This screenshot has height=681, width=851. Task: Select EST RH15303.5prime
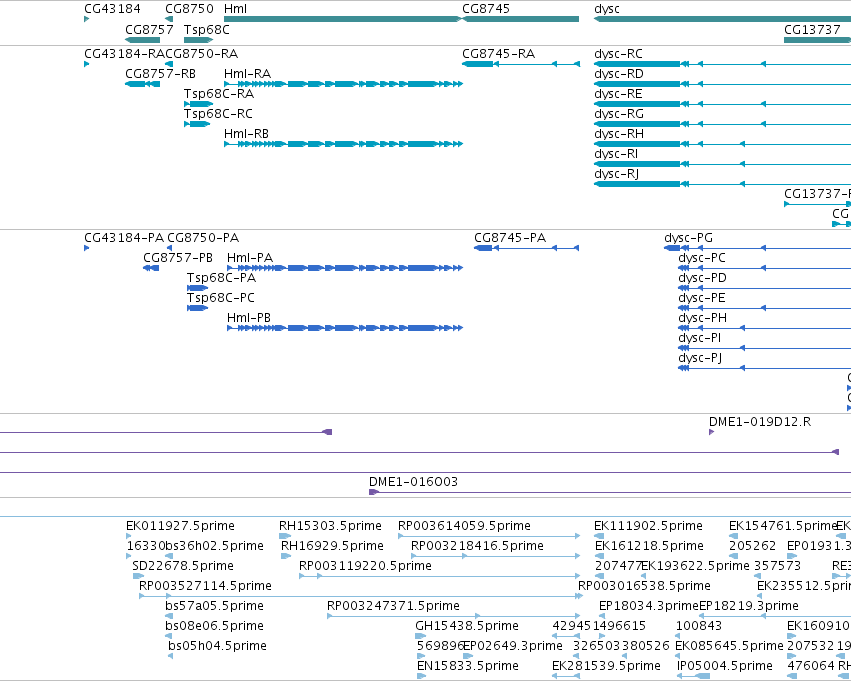(330, 526)
